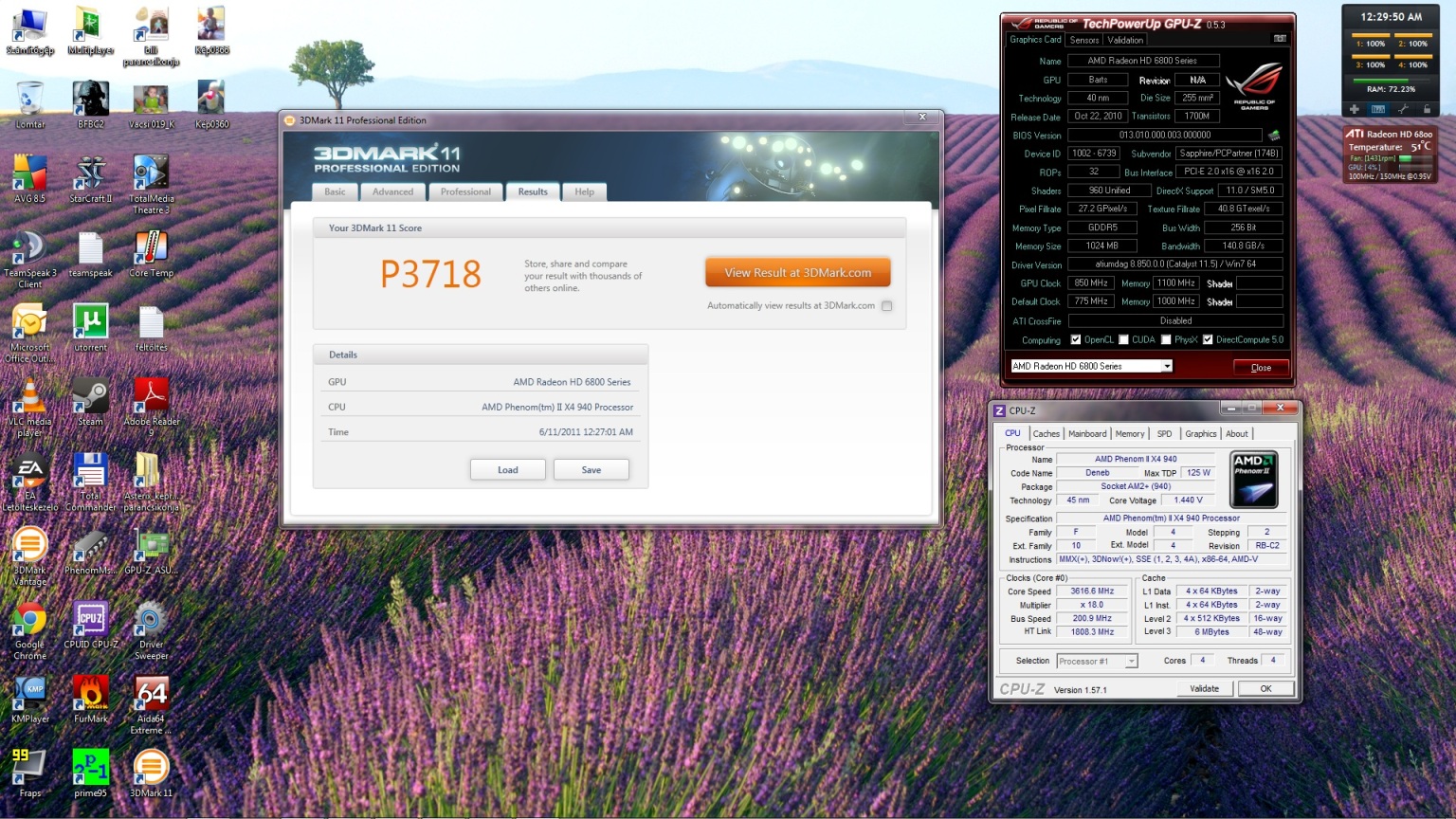Viewport: 1456px width, 819px height.
Task: Launch Total Commander desktop icon
Action: 91,482
